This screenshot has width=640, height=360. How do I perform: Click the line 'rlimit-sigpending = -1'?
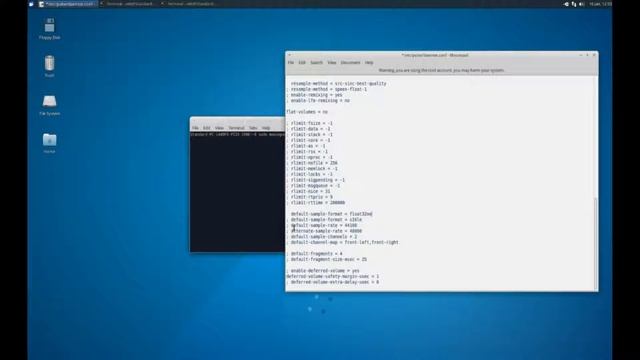pyautogui.click(x=316, y=180)
